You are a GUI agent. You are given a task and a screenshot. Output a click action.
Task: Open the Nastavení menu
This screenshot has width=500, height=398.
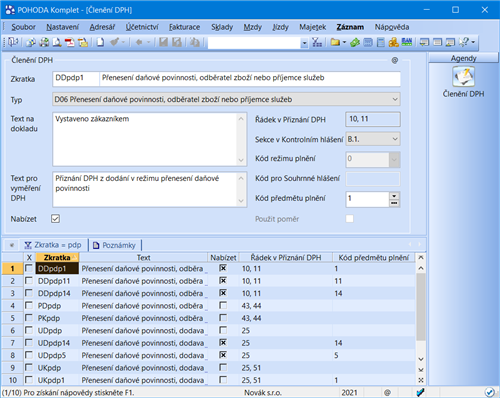point(63,27)
